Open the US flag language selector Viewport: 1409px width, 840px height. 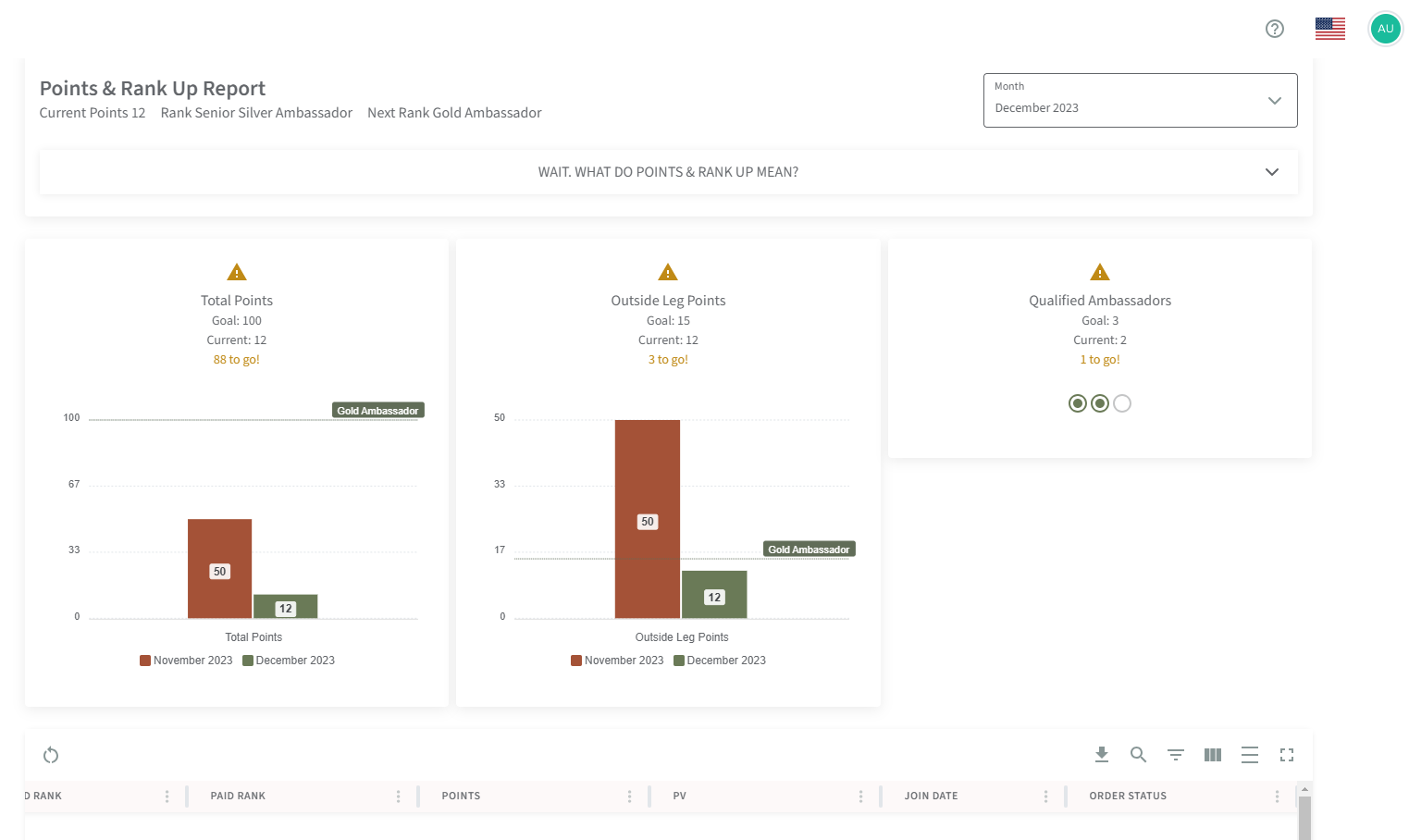1329,29
